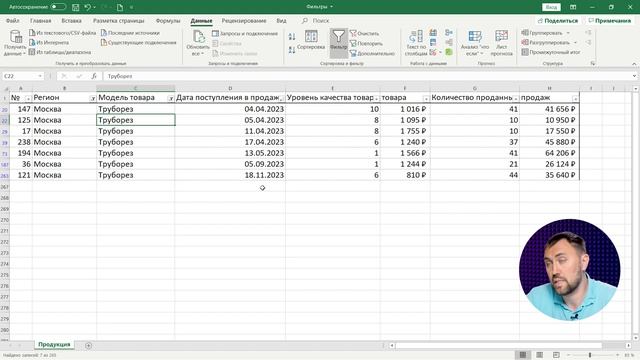This screenshot has height=360, width=640.
Task: Switch to Page Break Preview
Action: coord(556,355)
